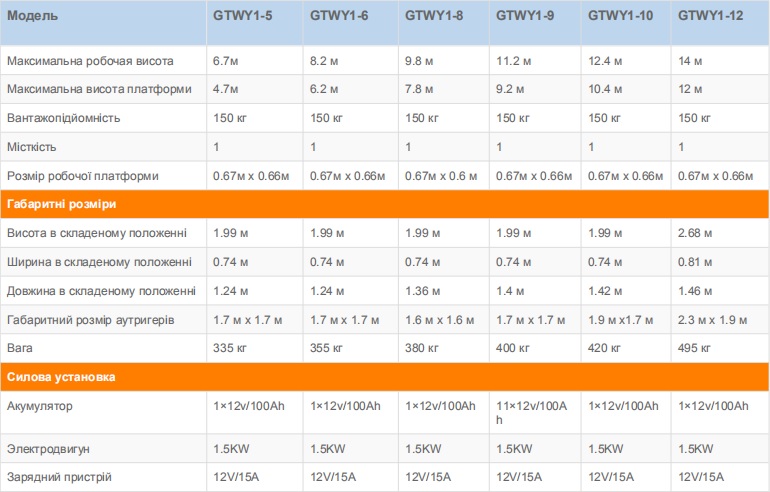The height and width of the screenshot is (492, 770).
Task: Click '1×12v/100Ah' in the GTWY1-5 column
Action: 248,406
